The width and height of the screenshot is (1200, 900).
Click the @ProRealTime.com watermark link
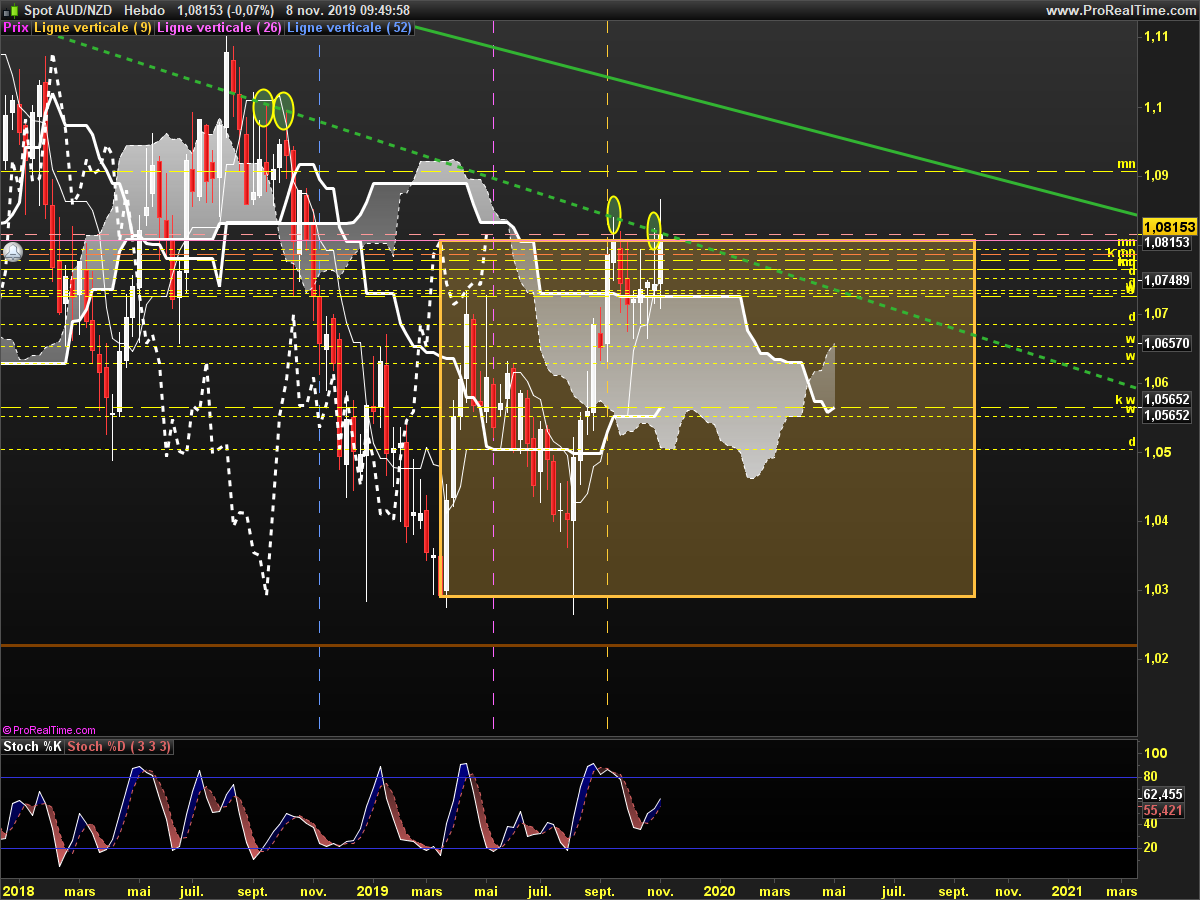coord(49,731)
